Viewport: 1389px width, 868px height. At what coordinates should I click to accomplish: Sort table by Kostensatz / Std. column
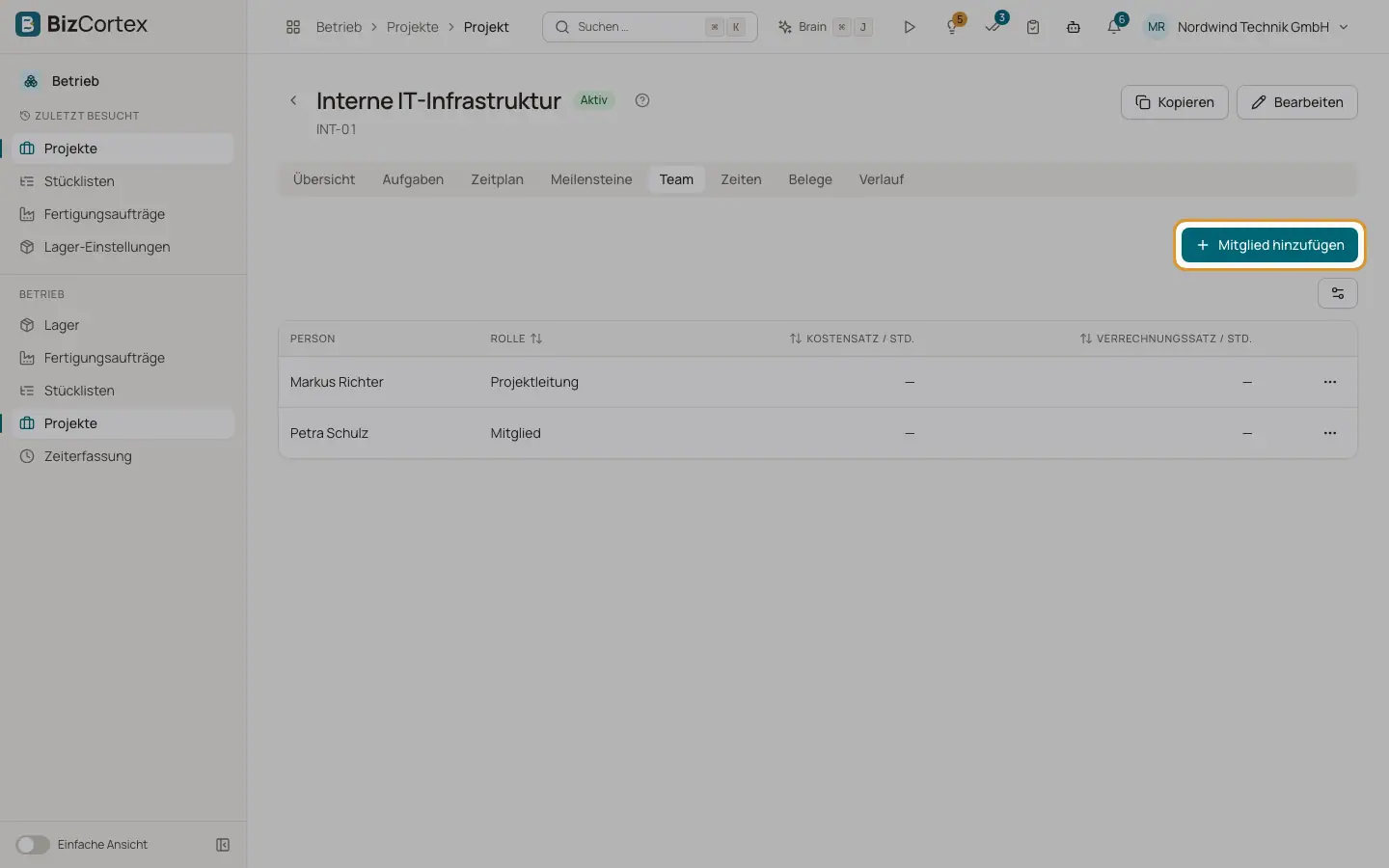tap(851, 339)
